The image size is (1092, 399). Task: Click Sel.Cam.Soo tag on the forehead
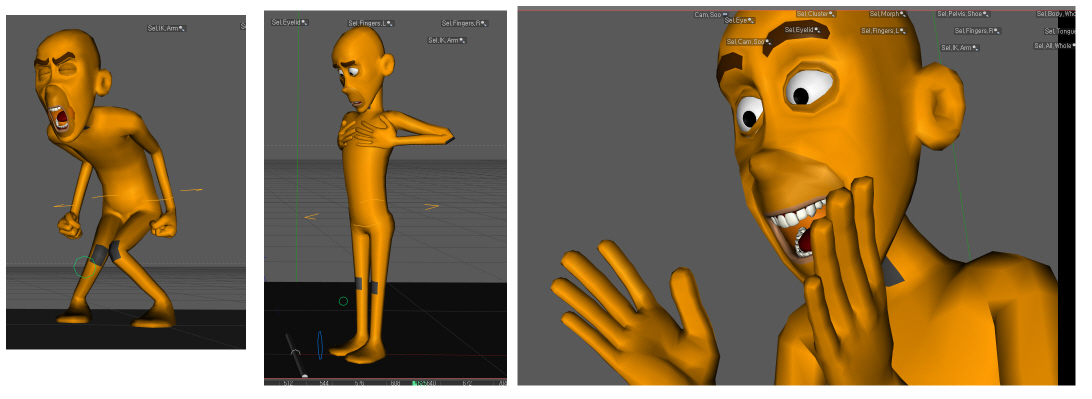pyautogui.click(x=749, y=42)
